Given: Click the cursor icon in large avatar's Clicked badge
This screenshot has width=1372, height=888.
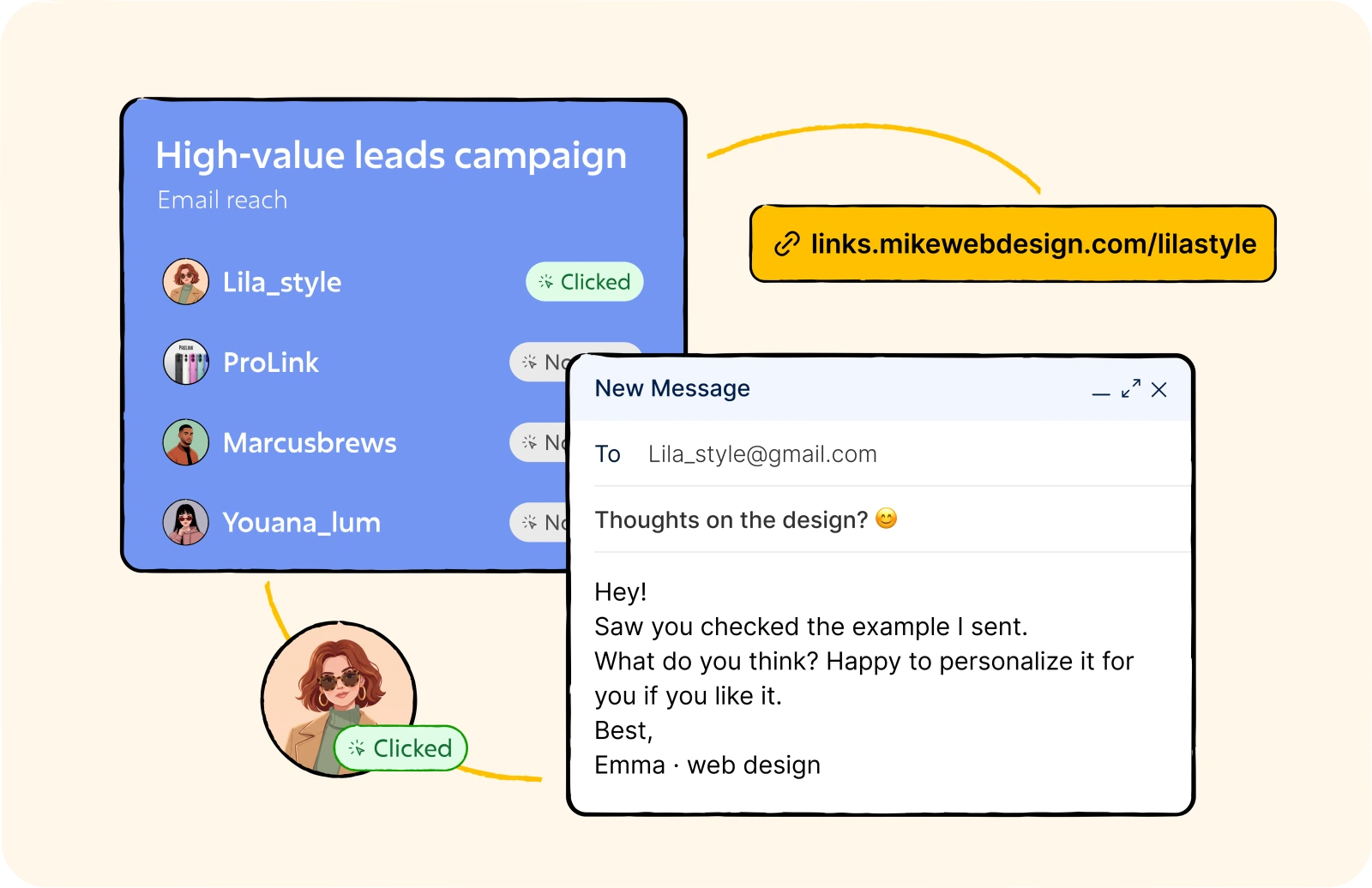Looking at the screenshot, I should pyautogui.click(x=357, y=747).
